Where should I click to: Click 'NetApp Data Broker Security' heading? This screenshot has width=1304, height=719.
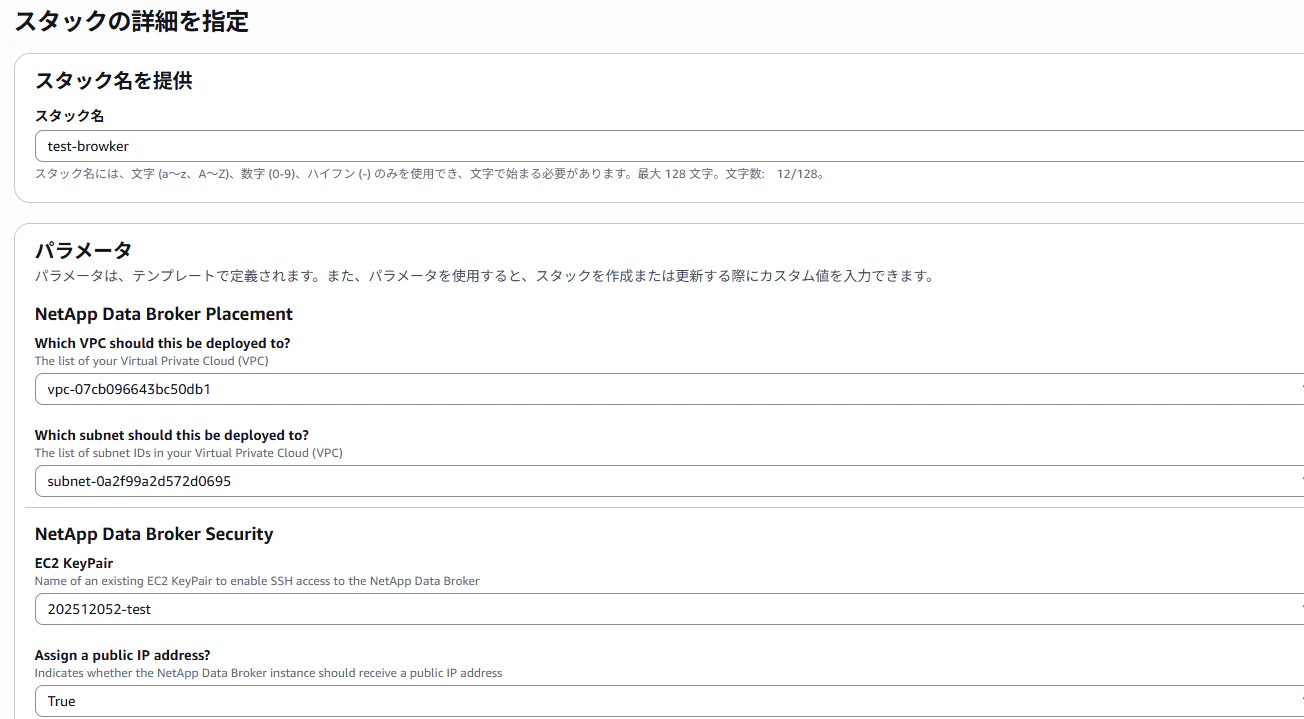[x=154, y=534]
